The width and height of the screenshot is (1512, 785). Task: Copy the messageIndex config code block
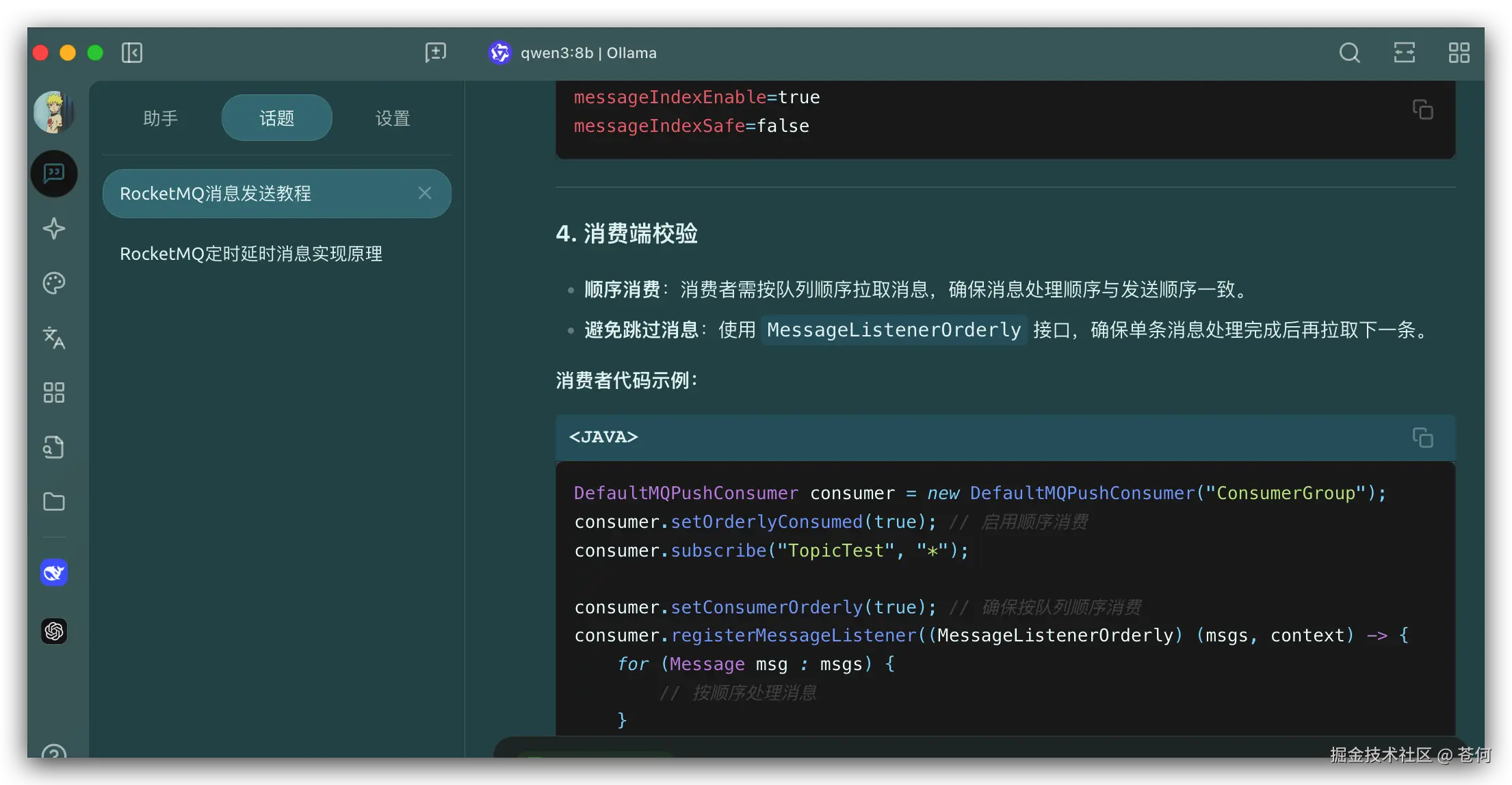coord(1422,109)
